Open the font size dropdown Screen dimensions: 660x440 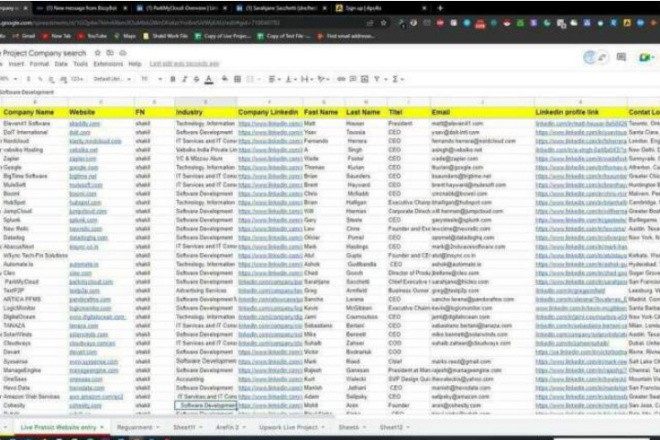click(151, 79)
